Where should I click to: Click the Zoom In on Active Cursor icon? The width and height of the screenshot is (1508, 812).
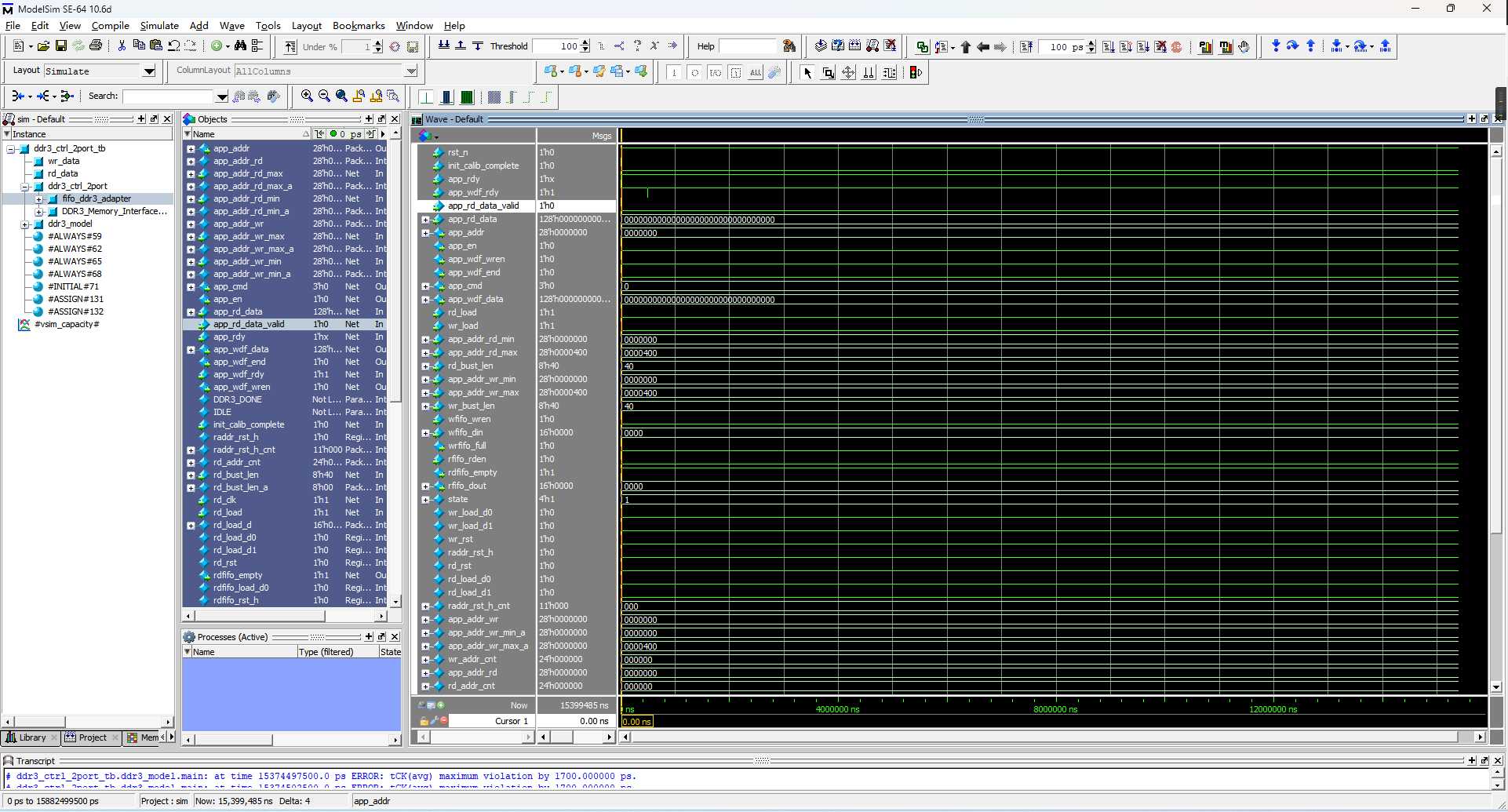pos(359,96)
